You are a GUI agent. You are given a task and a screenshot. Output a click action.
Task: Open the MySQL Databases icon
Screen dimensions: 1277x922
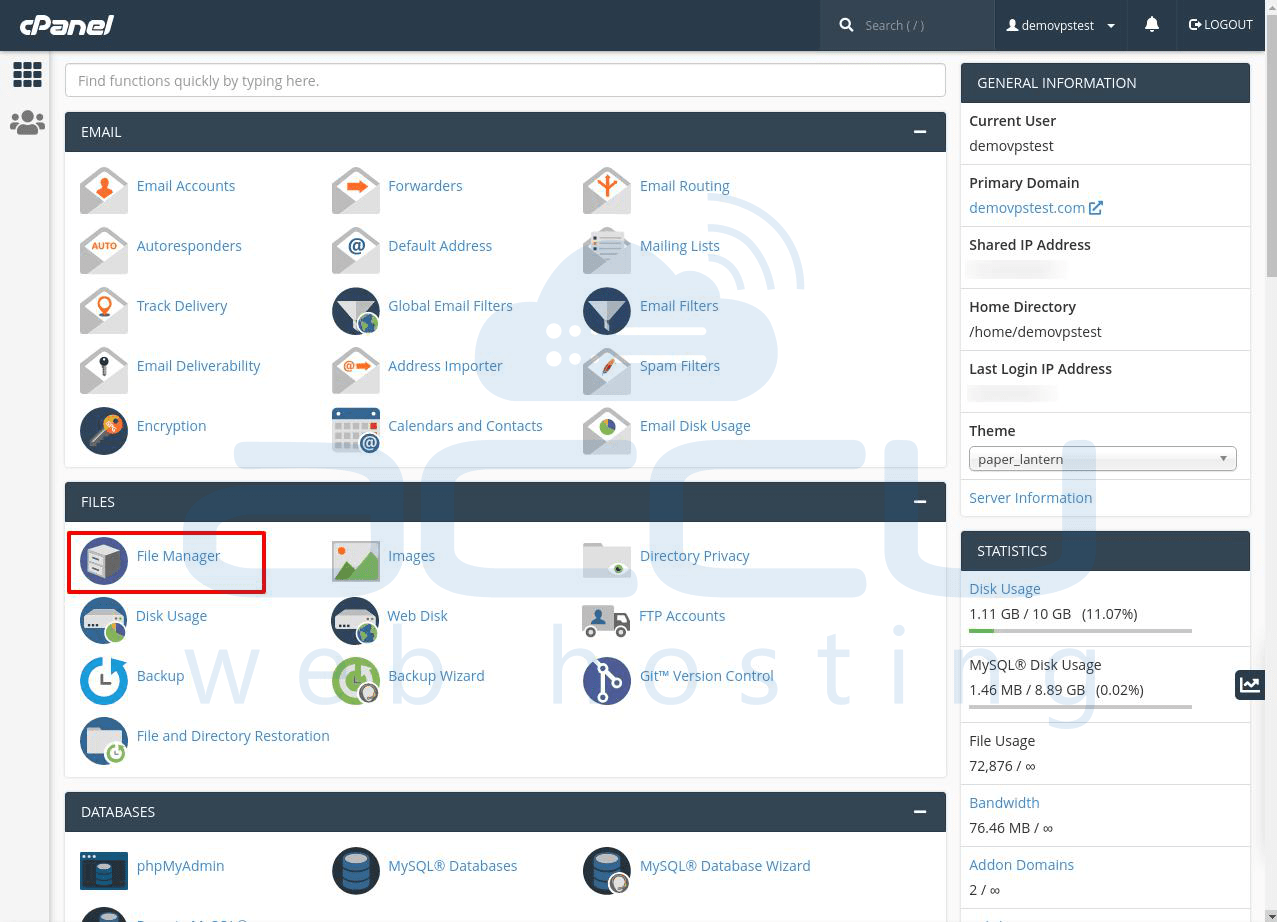tap(356, 870)
